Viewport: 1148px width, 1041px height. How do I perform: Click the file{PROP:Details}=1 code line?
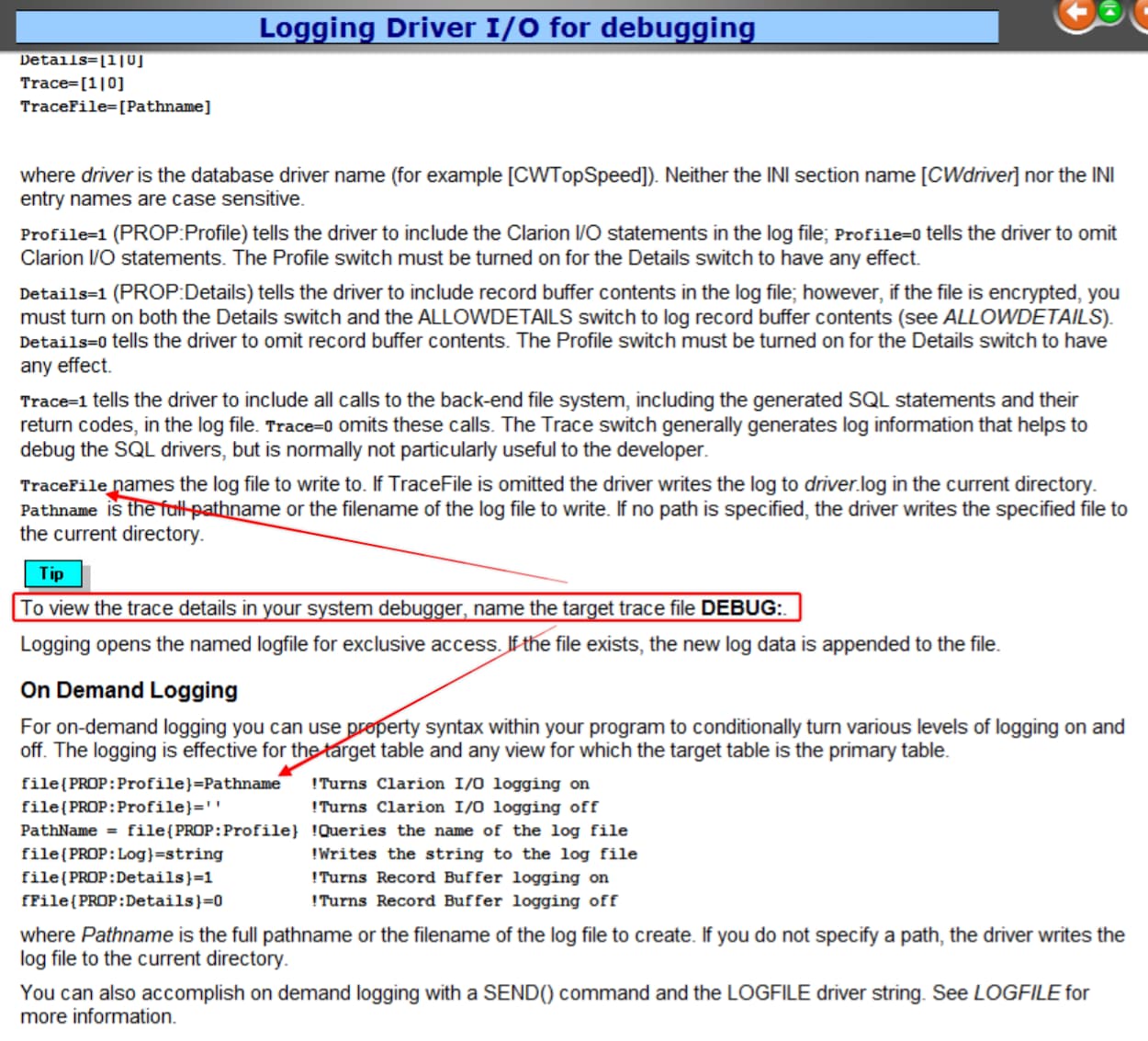117,877
